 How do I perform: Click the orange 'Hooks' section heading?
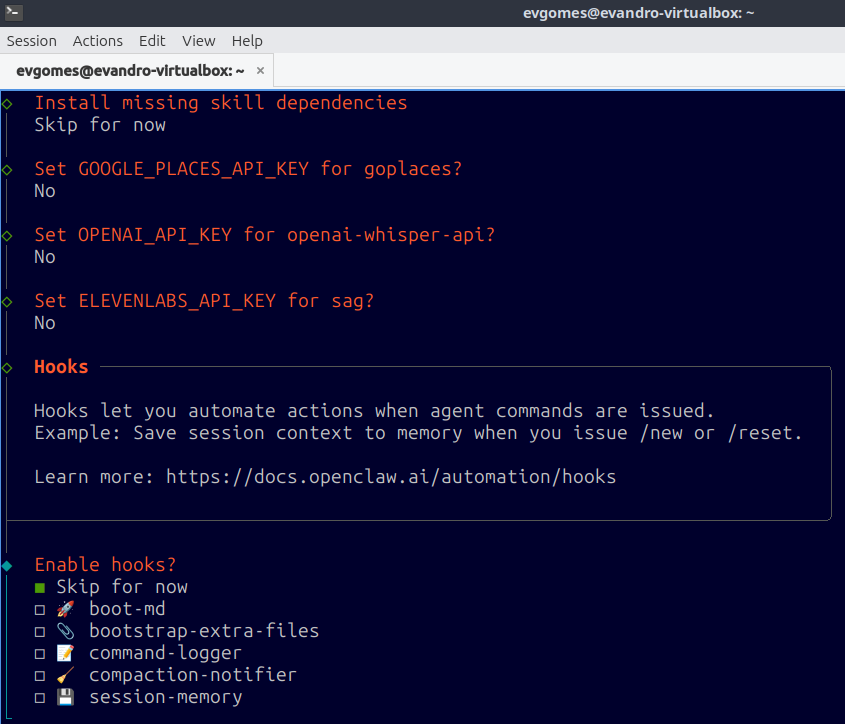61,367
